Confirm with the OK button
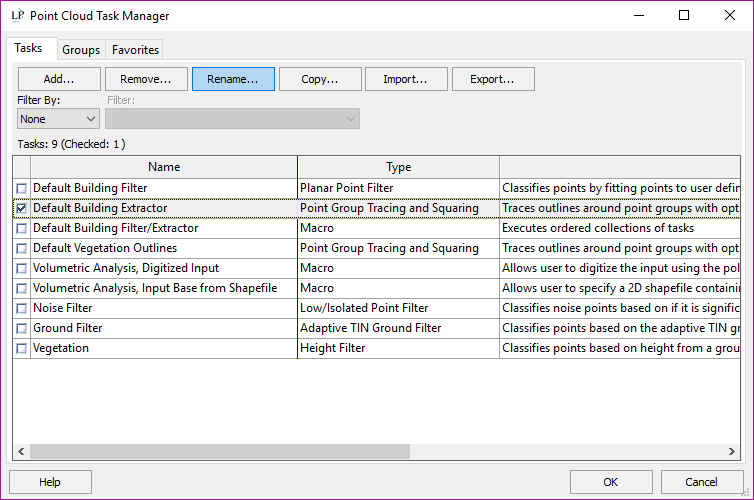 pos(611,482)
